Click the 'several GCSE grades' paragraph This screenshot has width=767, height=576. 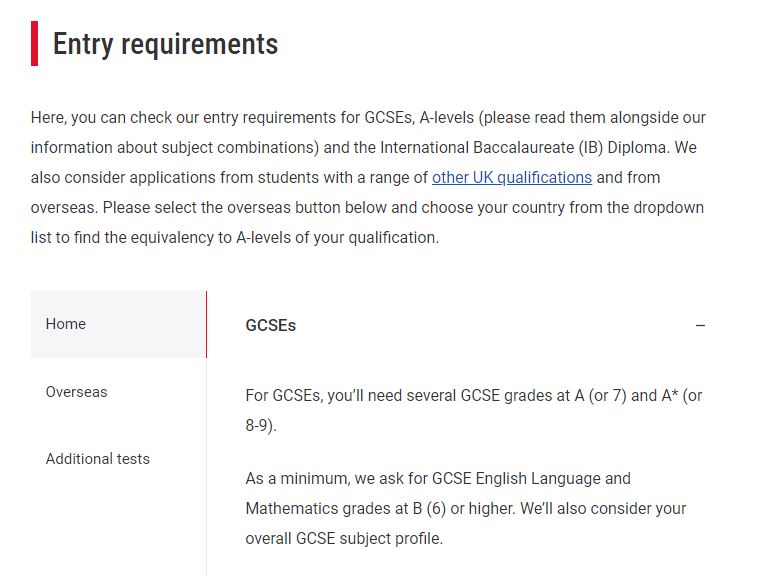point(473,410)
